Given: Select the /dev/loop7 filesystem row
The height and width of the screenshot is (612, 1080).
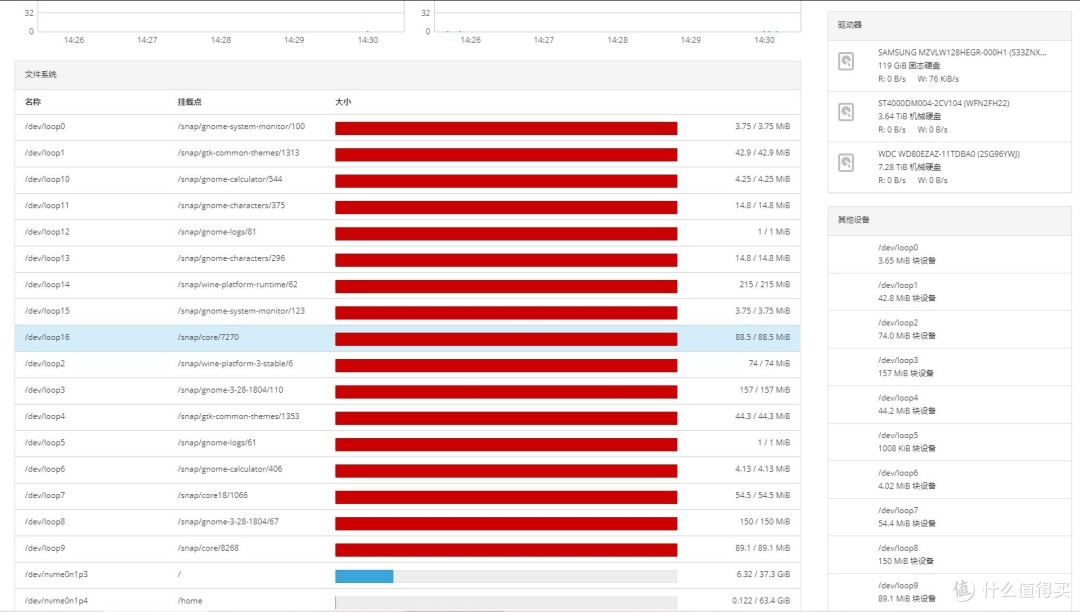Looking at the screenshot, I should point(407,496).
